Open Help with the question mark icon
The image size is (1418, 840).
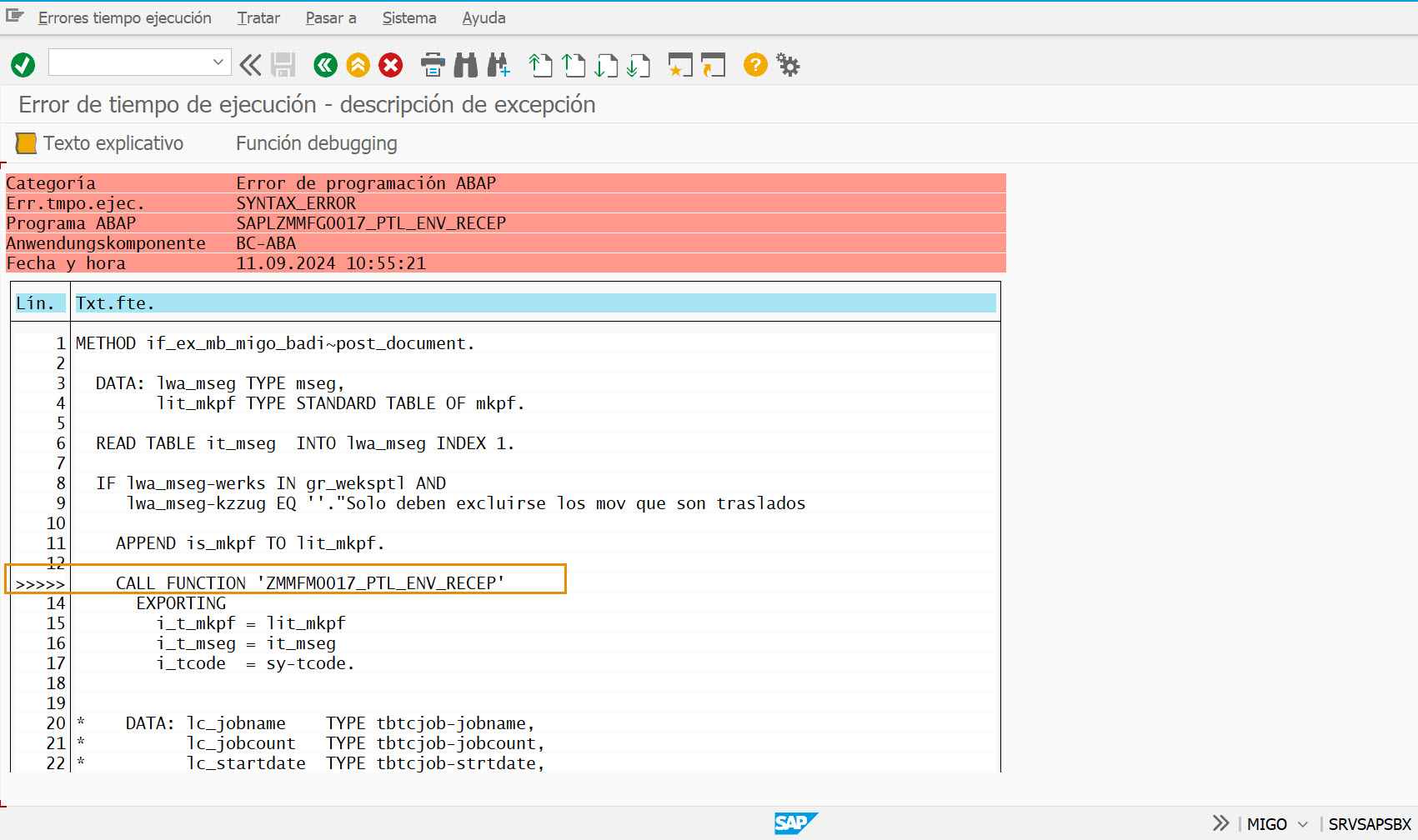[755, 65]
